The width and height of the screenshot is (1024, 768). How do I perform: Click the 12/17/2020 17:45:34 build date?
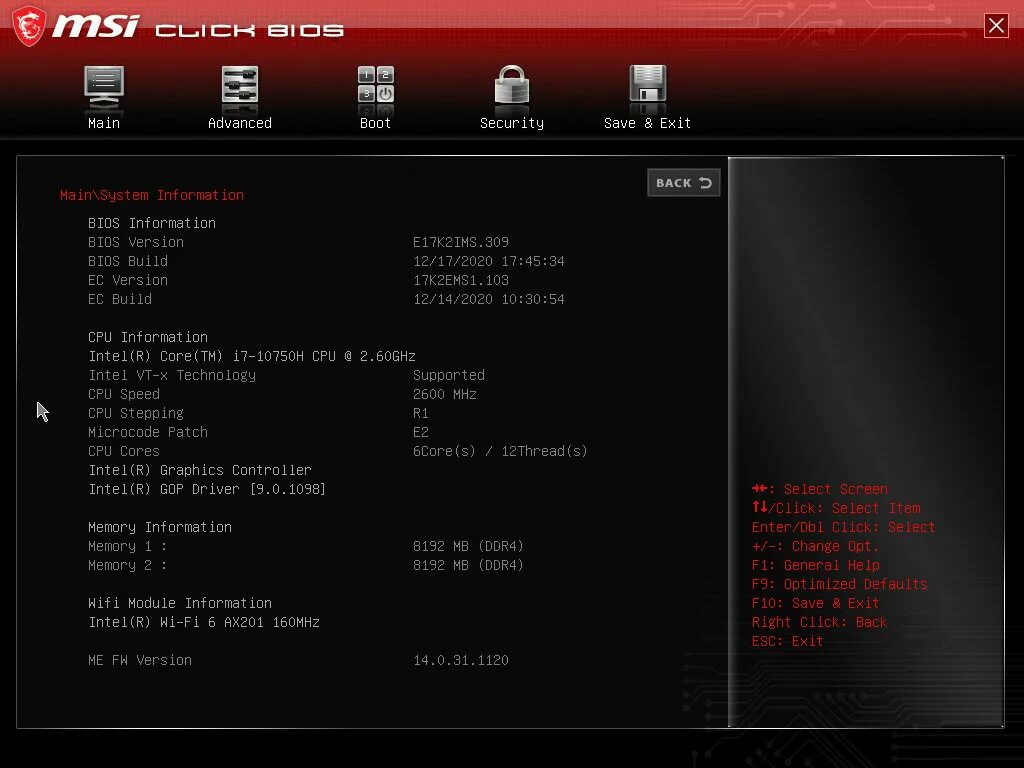pos(488,261)
